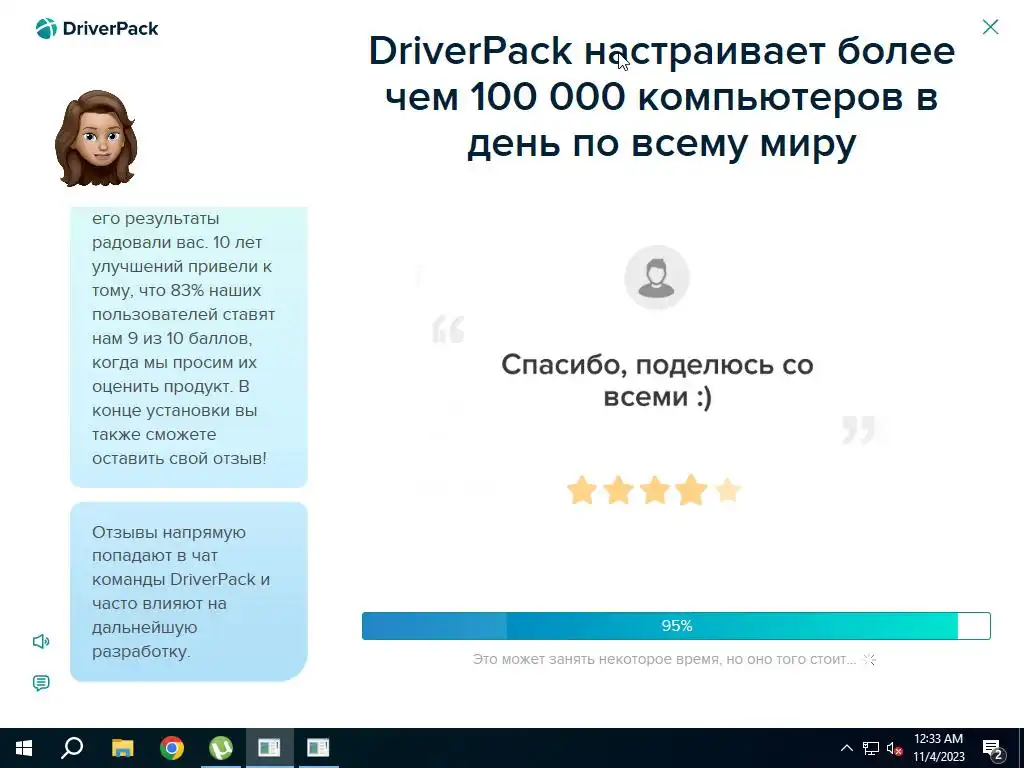Launch Google Chrome from taskbar
The height and width of the screenshot is (768, 1024).
172,748
